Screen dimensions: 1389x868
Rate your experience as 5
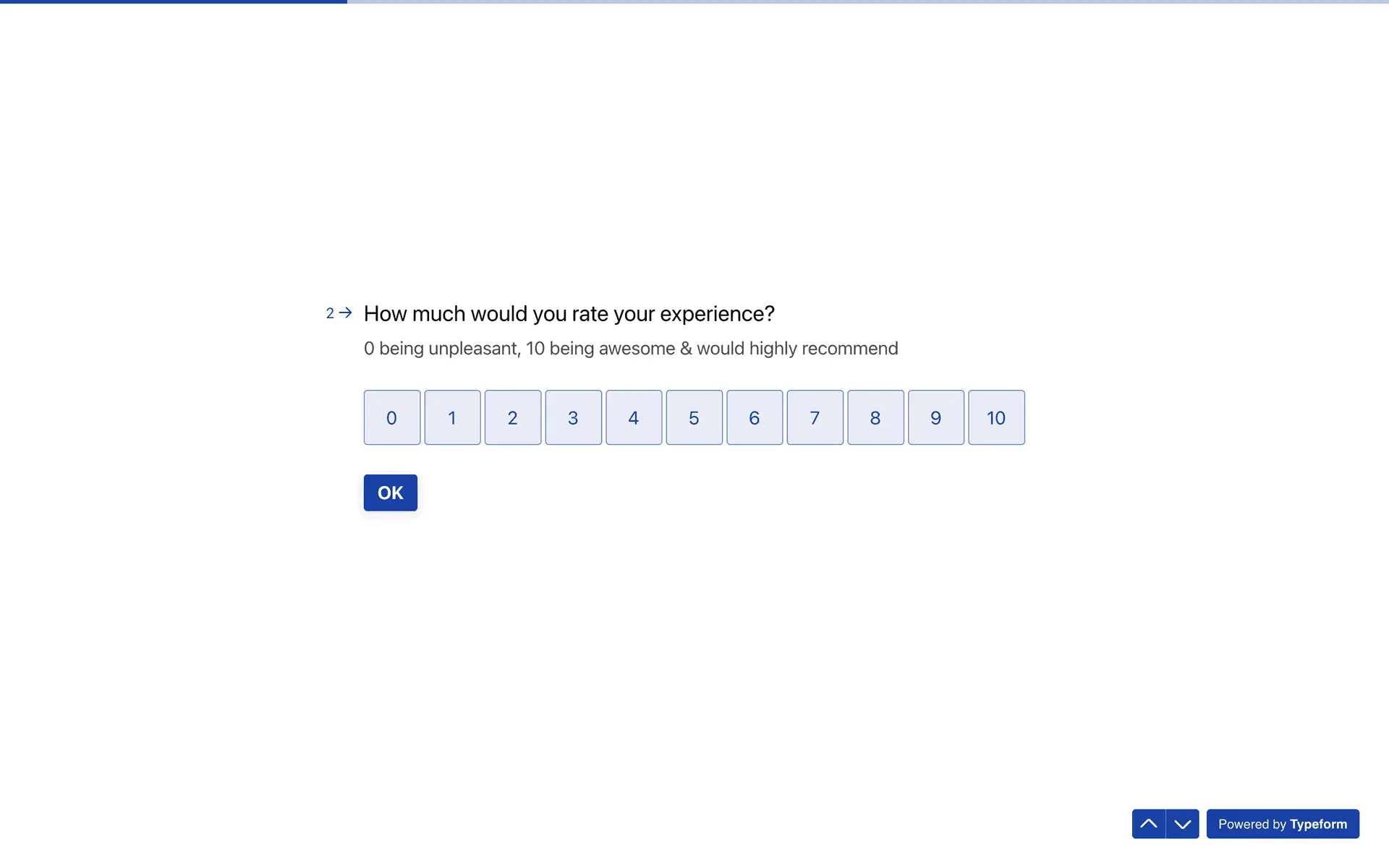[x=694, y=417]
